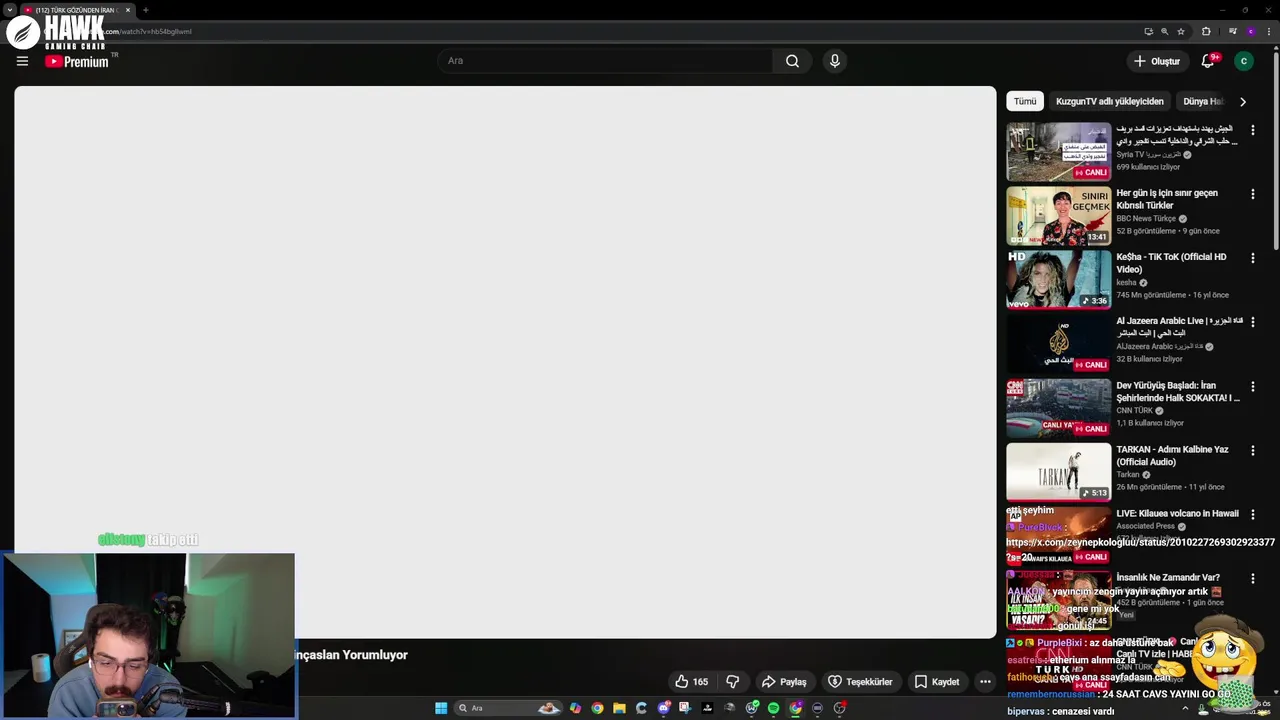Open the notifications bell
Screen dimensions: 1280x720
tap(1207, 61)
